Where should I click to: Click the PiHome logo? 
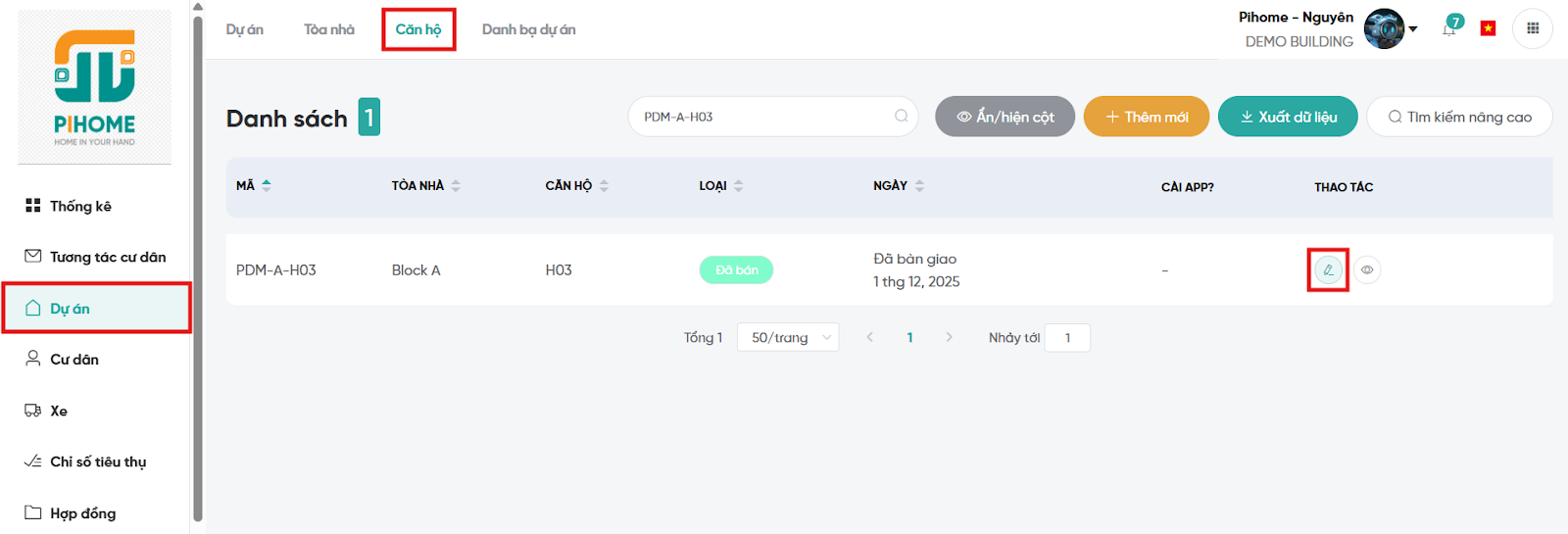(95, 87)
